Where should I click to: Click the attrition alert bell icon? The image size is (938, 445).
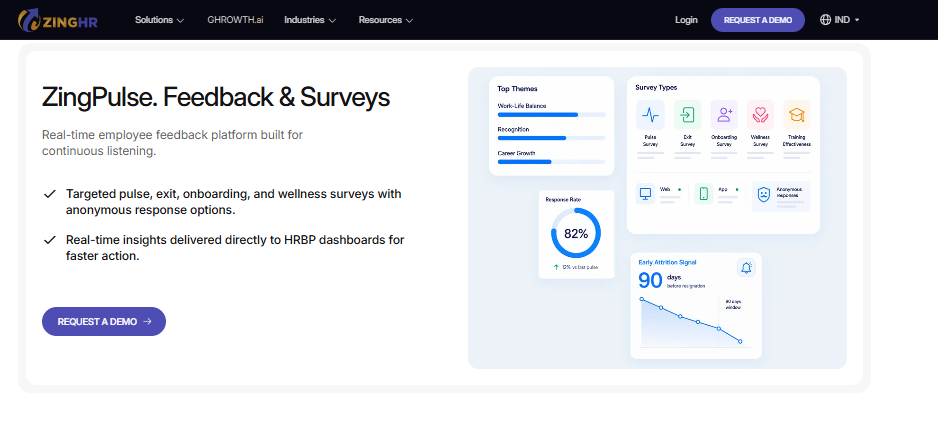click(746, 268)
